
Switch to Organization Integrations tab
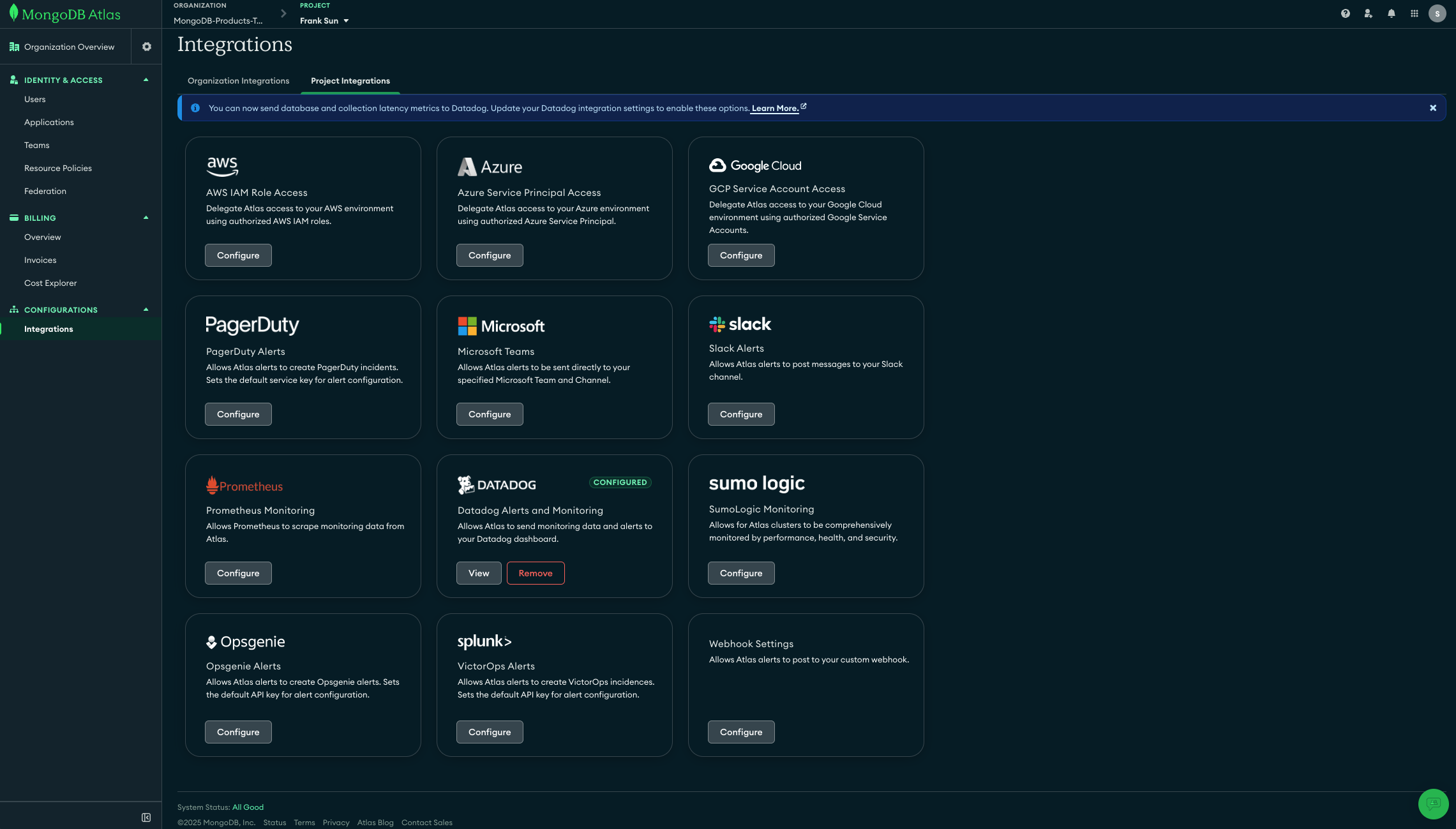pos(238,81)
